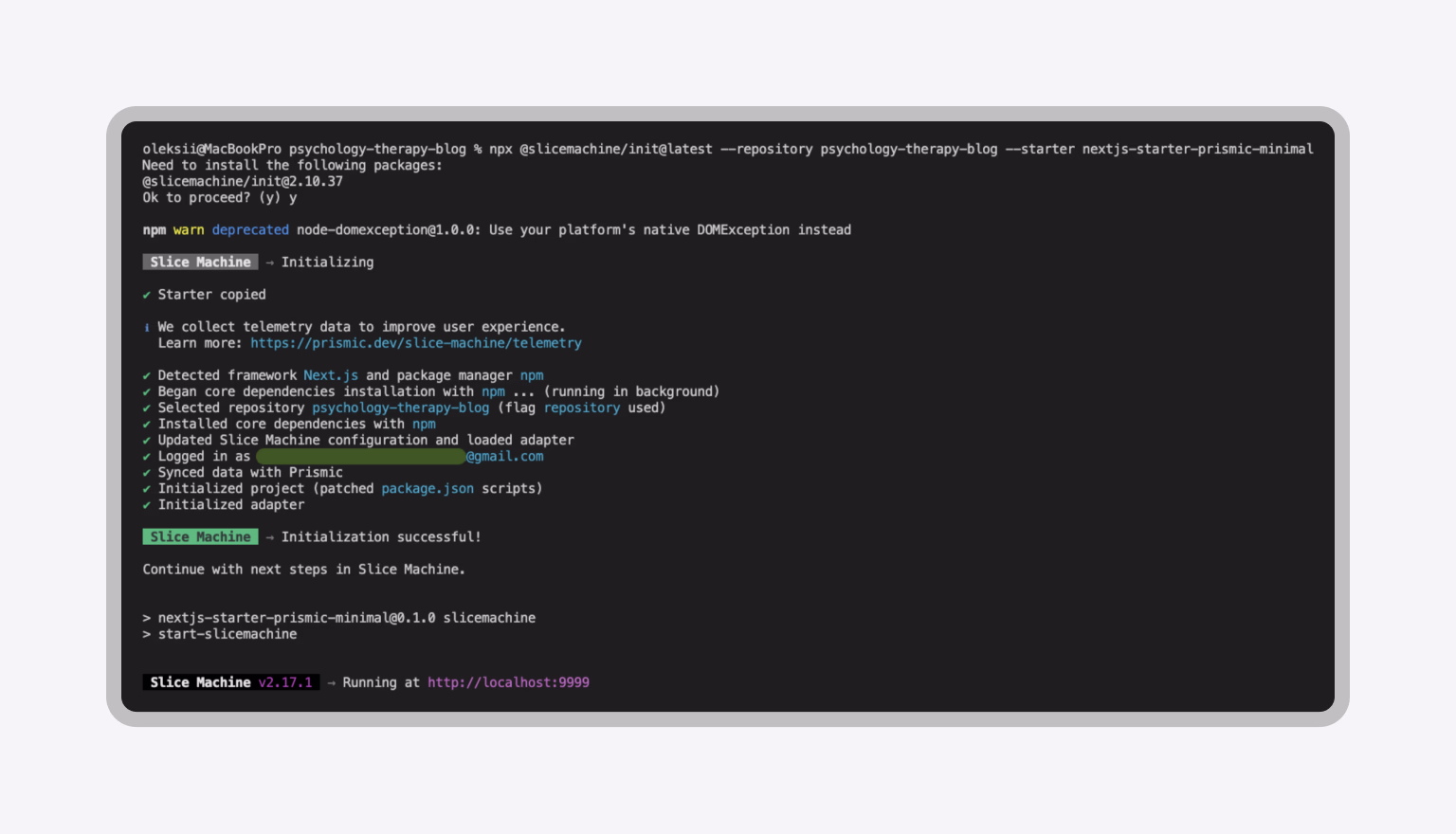Click the checkmark beside "Installed core dependencies"

click(147, 424)
